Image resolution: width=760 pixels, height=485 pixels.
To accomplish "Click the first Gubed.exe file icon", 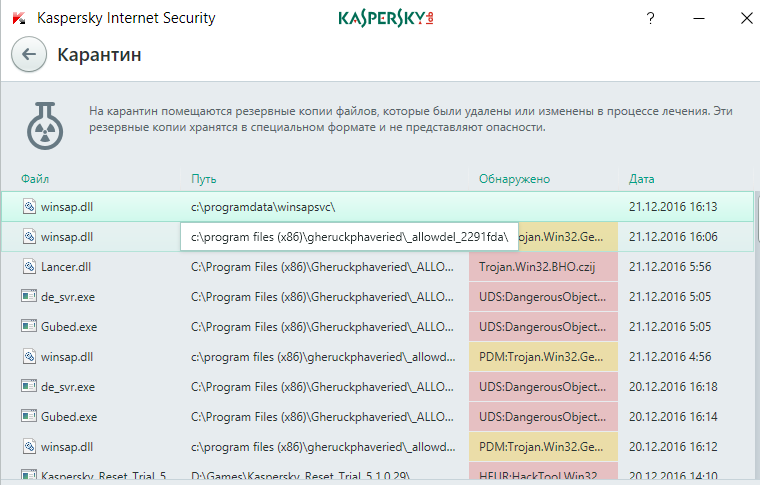I will pyautogui.click(x=29, y=326).
